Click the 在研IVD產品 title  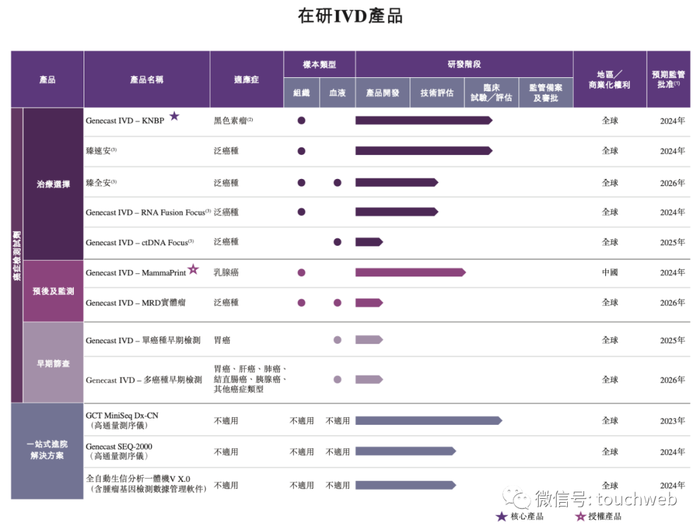[x=350, y=16]
